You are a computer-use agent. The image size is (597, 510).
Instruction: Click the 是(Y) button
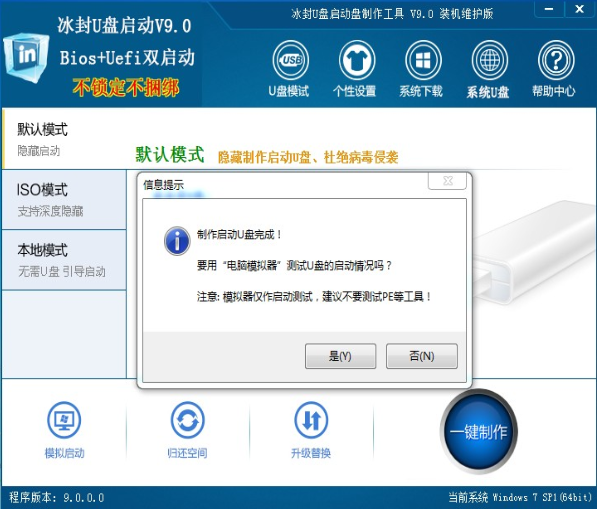pyautogui.click(x=340, y=356)
